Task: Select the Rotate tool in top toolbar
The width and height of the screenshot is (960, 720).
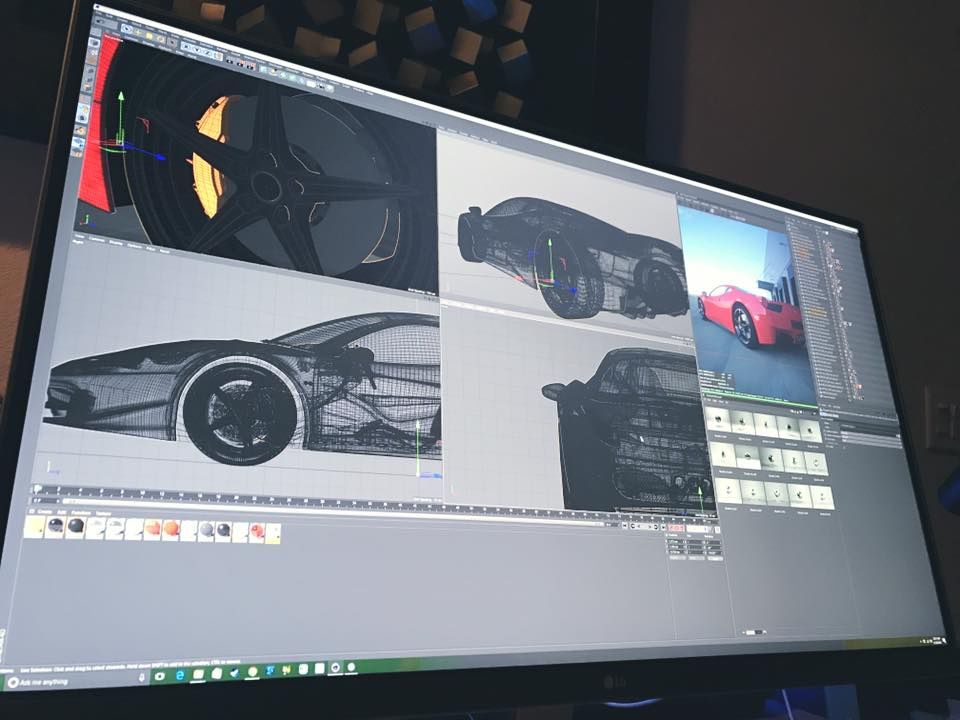Action: tap(161, 39)
